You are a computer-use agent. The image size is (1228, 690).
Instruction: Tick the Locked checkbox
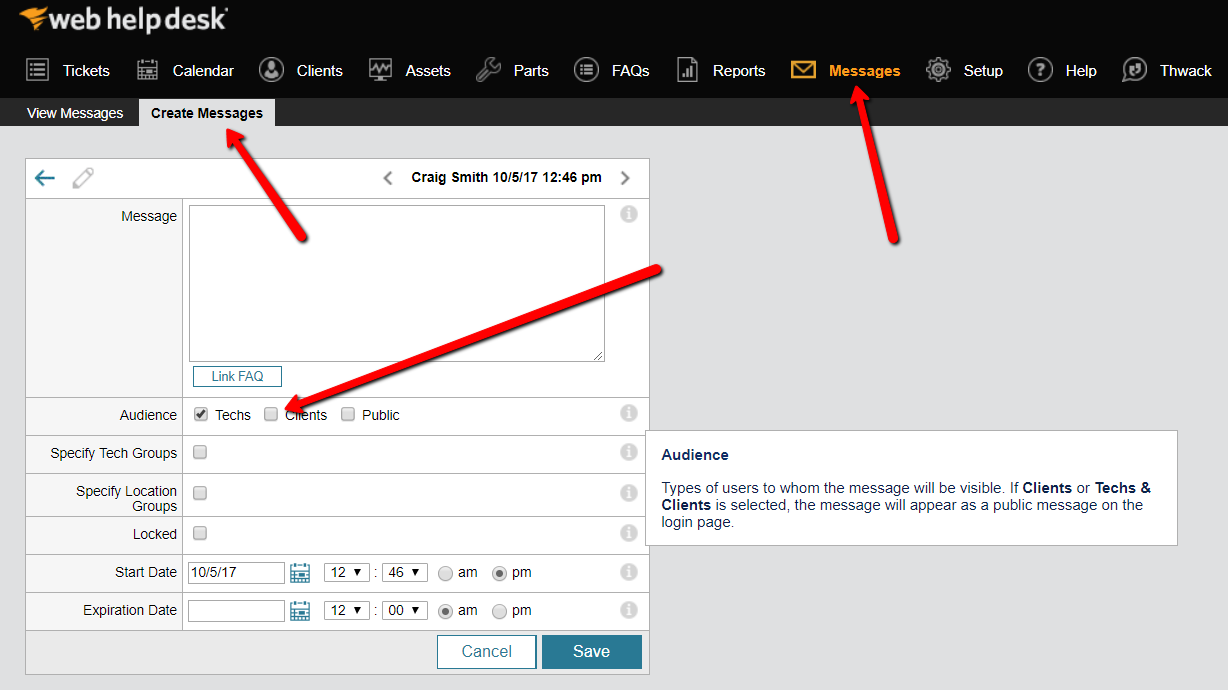[200, 533]
